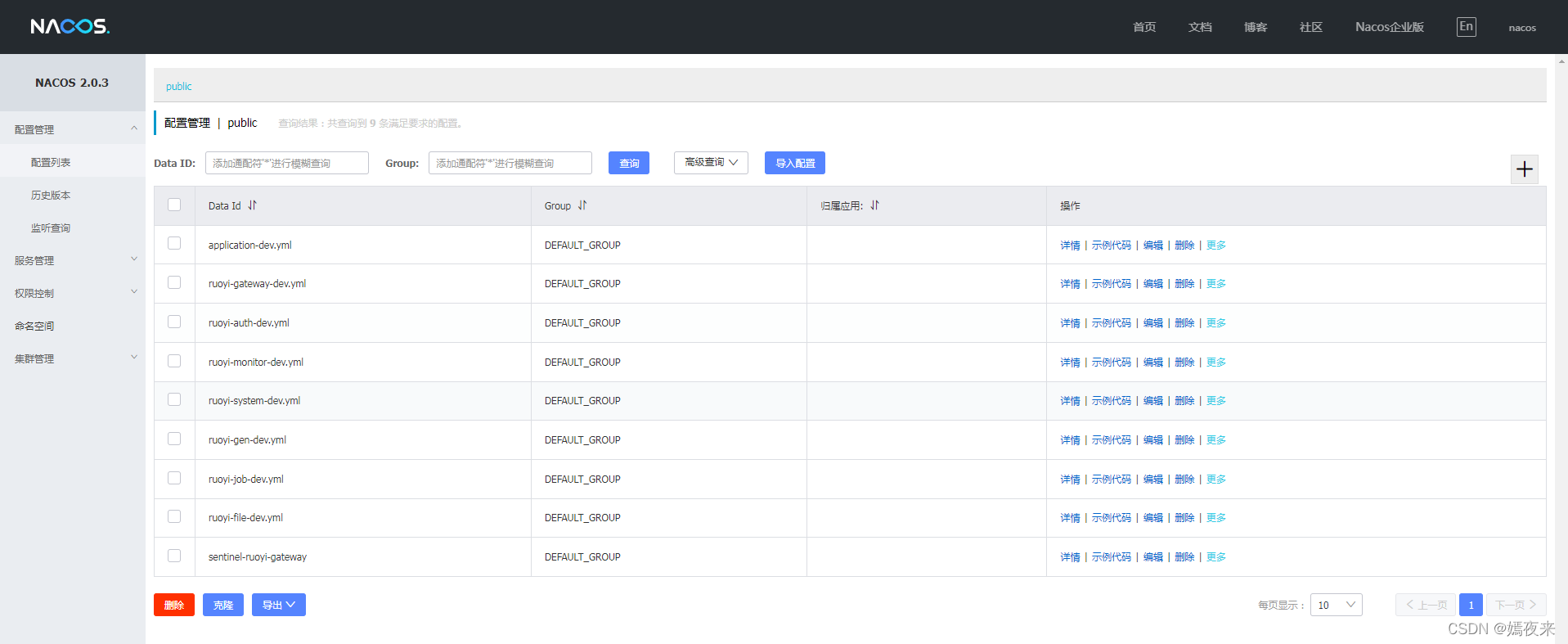Check the ruoyi-system-dev.yml row checkbox
1568x644 pixels.
pyautogui.click(x=174, y=399)
